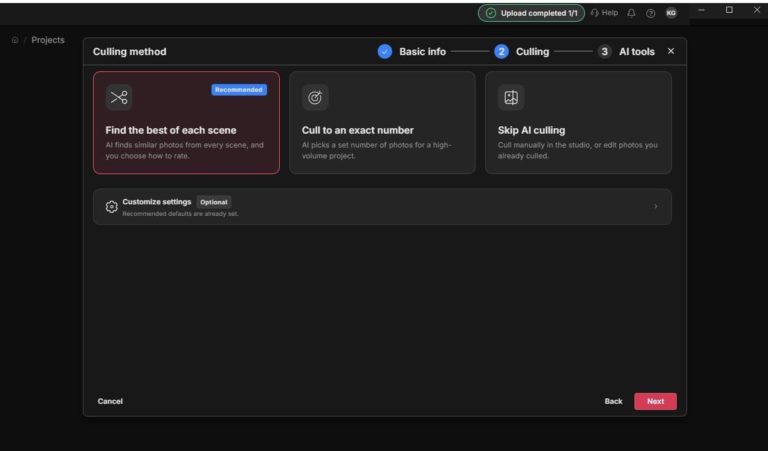768x451 pixels.
Task: Go to Basic info step
Action: coord(412,51)
